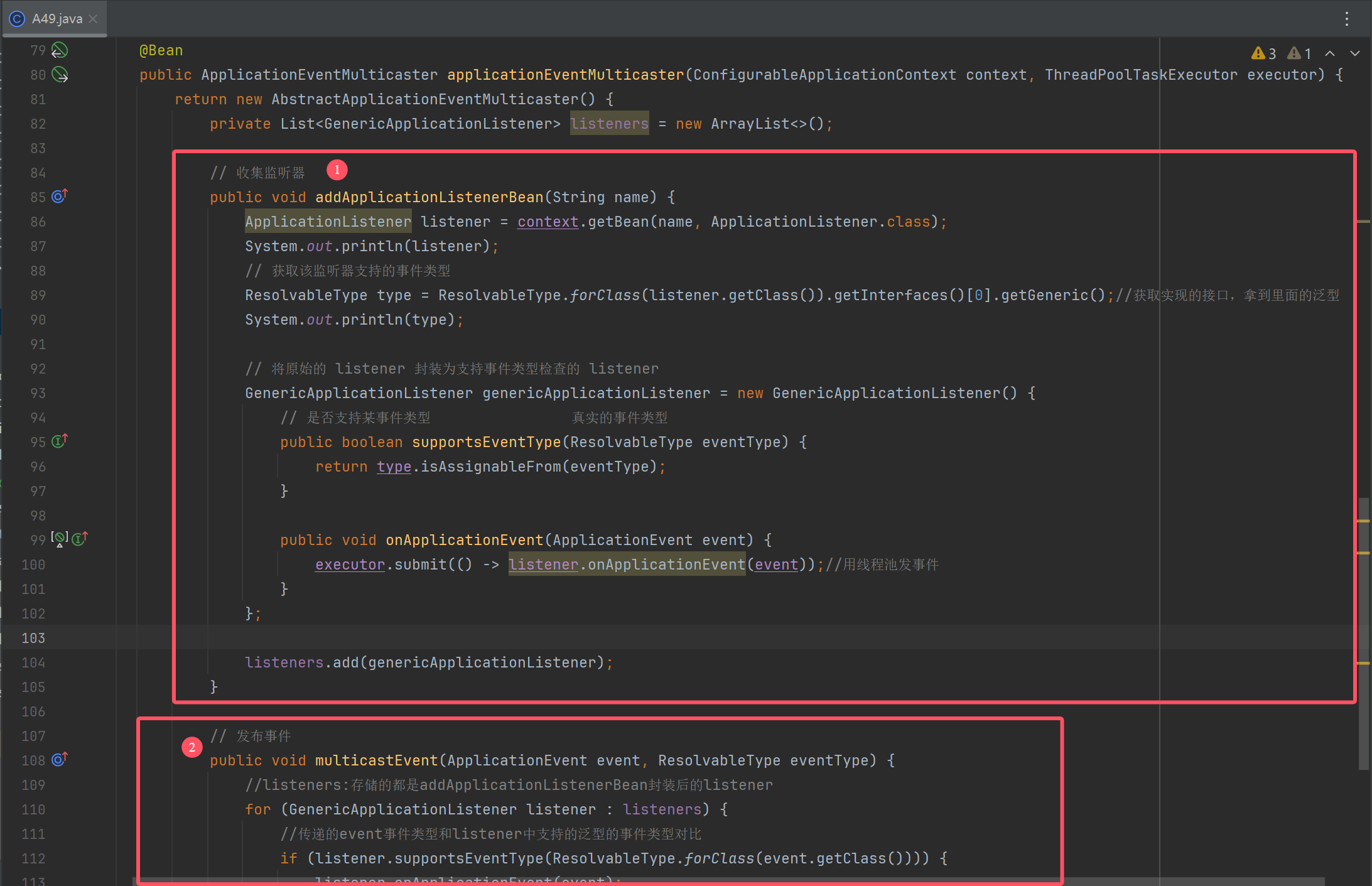Click highlighted 'ApplicationListener' type on line 86
Viewport: 1372px width, 886px height.
coord(328,222)
